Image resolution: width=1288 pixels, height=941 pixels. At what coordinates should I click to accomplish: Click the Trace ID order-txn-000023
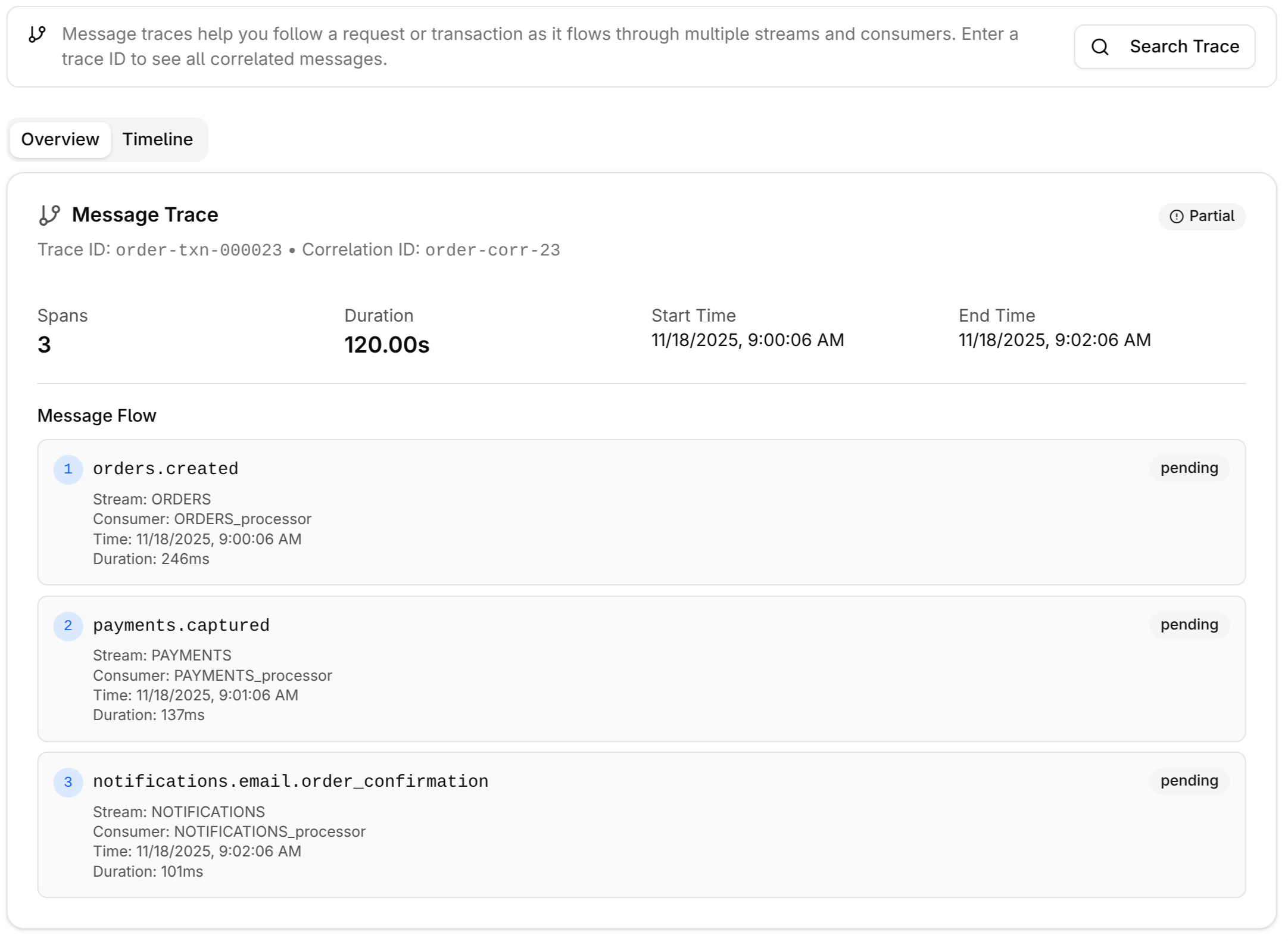click(198, 250)
